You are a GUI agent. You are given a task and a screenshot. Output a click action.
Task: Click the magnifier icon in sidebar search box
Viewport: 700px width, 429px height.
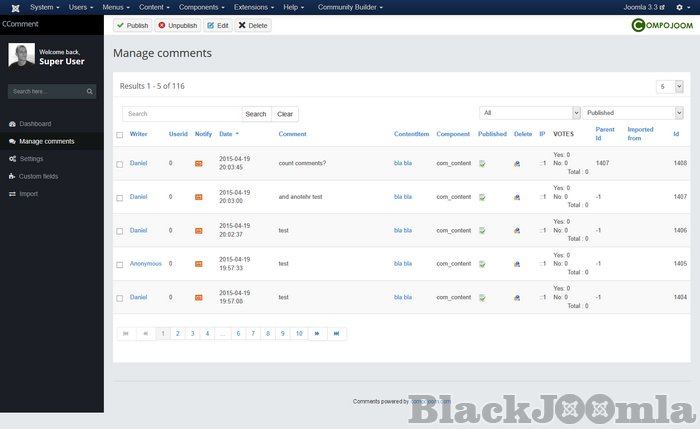click(89, 91)
